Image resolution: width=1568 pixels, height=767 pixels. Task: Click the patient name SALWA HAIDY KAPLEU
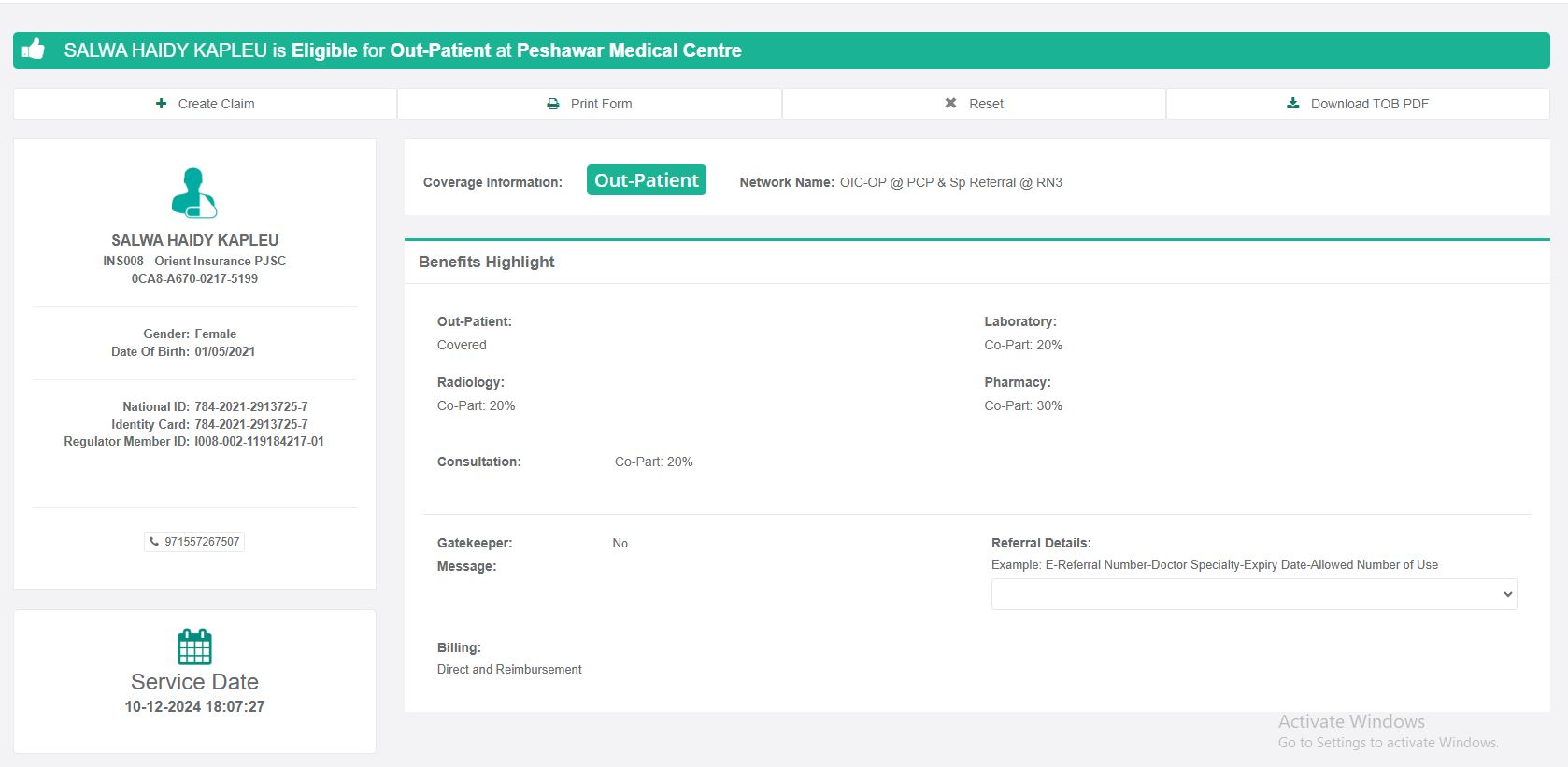pos(194,240)
